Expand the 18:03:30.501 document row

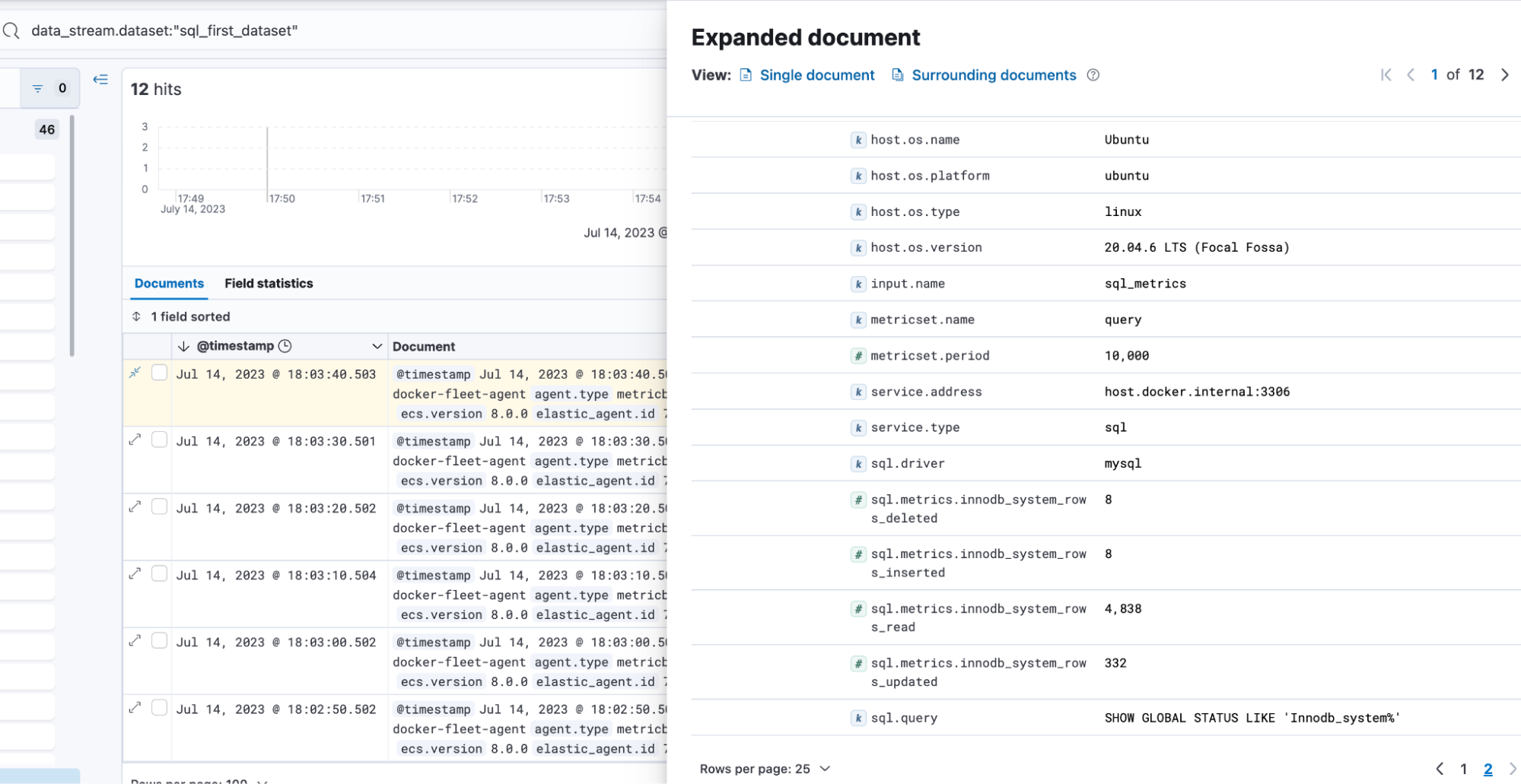(x=135, y=440)
